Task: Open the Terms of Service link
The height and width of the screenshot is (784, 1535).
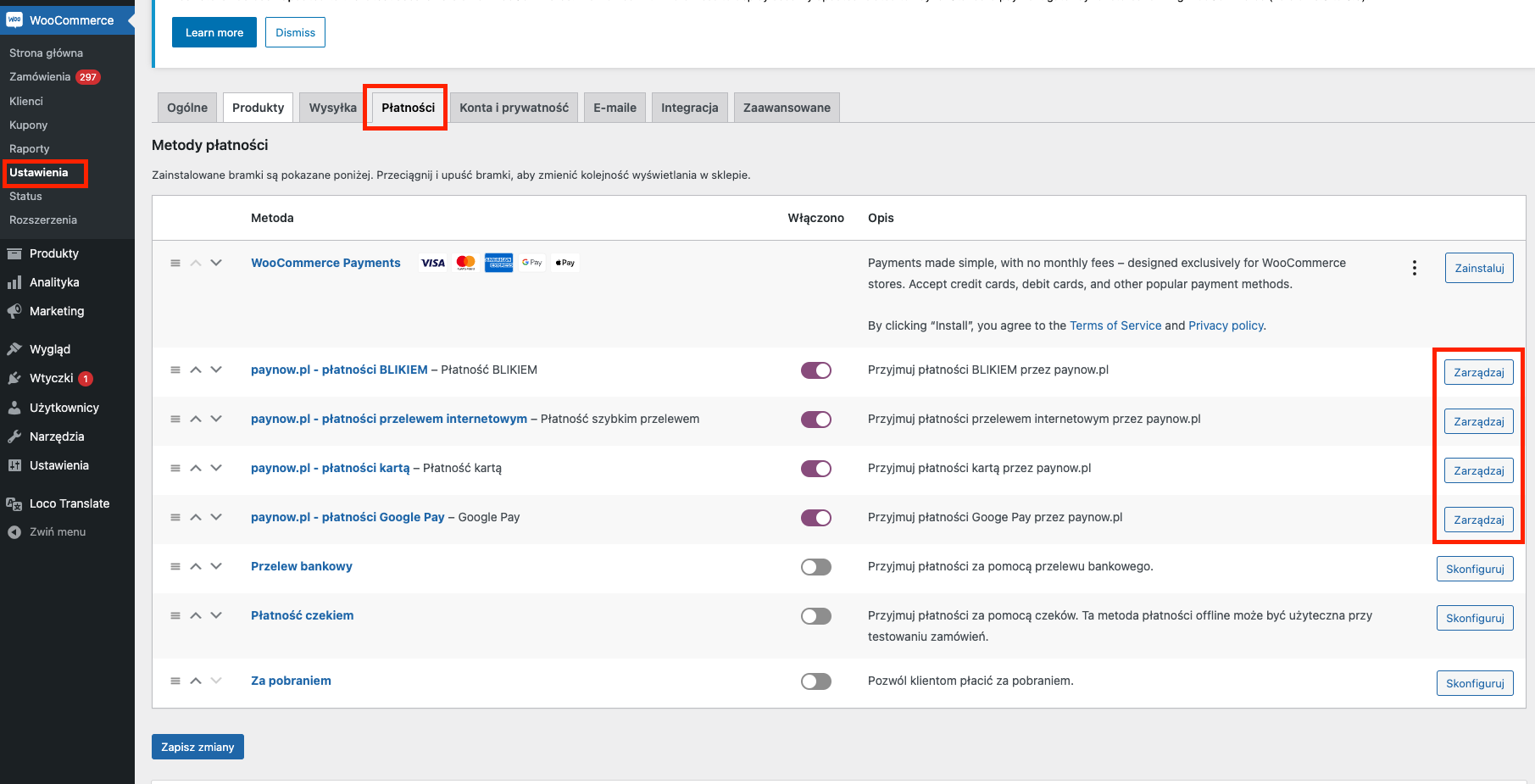Action: [x=1115, y=325]
